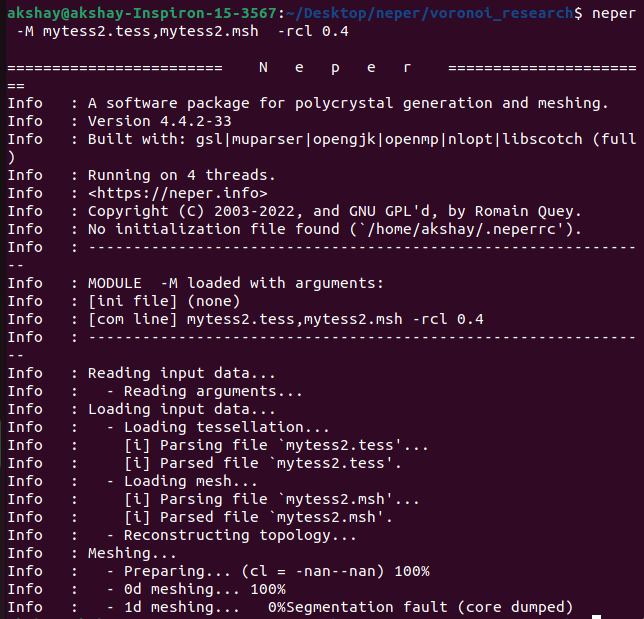The image size is (644, 619).
Task: Click 'Running on 4 threads.' line
Action: coord(182,175)
